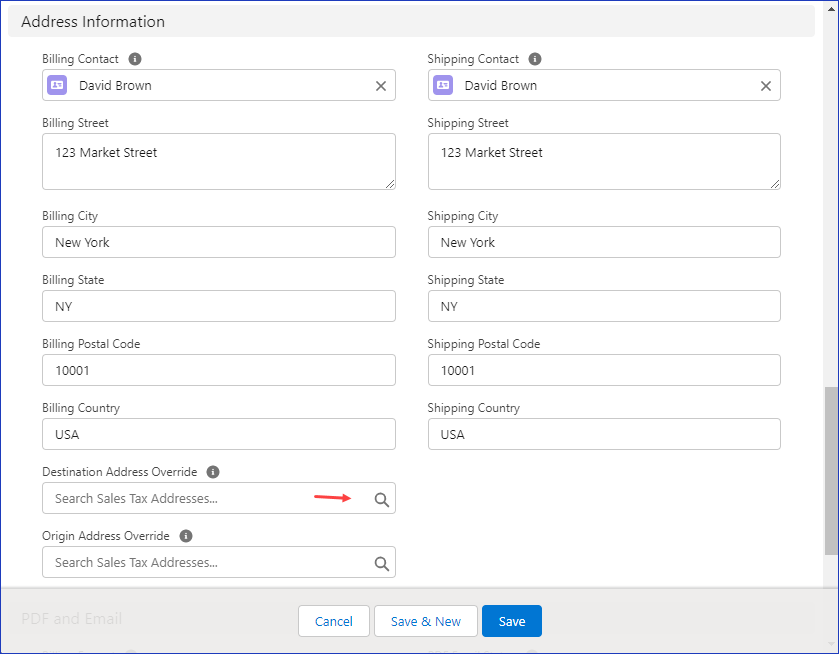Show Billing Contact info tooltip icon
The width and height of the screenshot is (839, 654).
coord(135,59)
